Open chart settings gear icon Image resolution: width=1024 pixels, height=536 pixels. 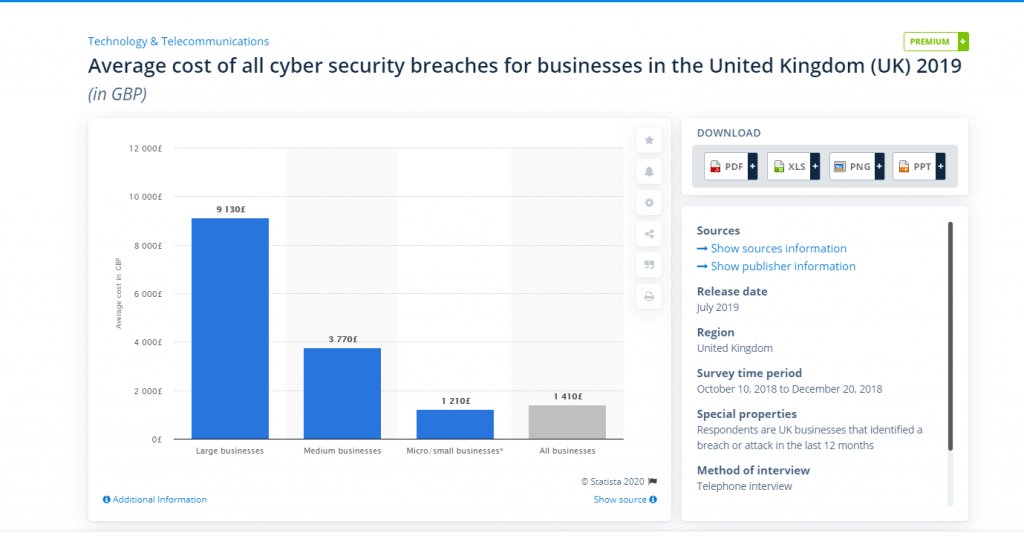[x=648, y=203]
